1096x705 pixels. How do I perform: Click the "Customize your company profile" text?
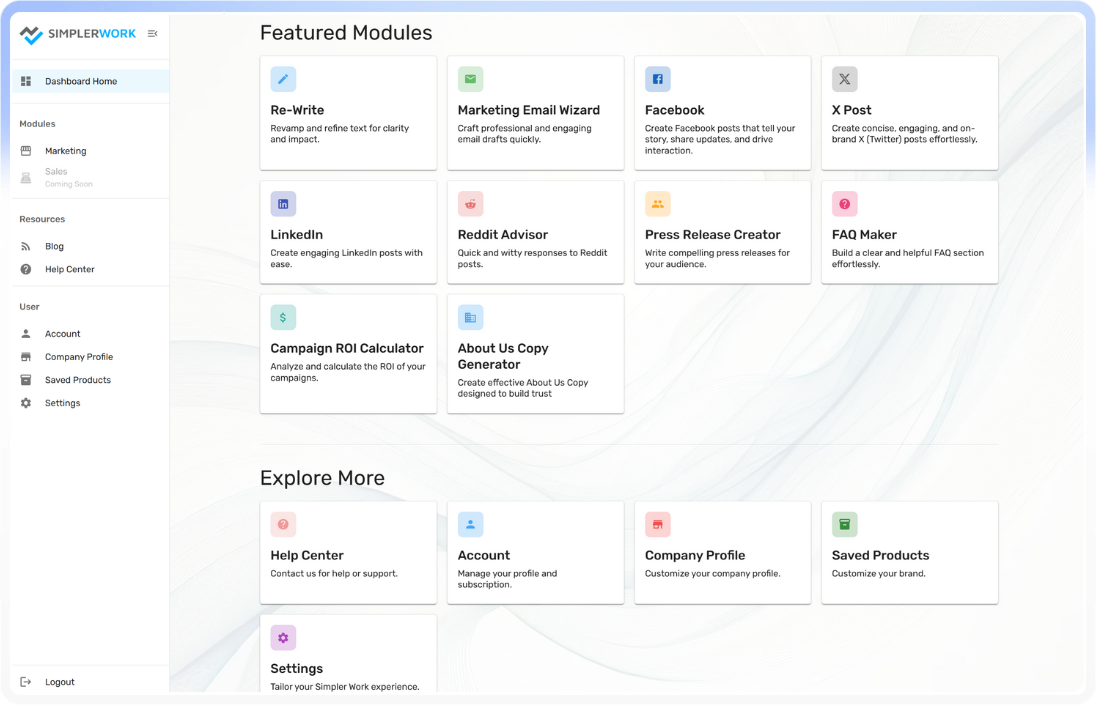pos(712,574)
